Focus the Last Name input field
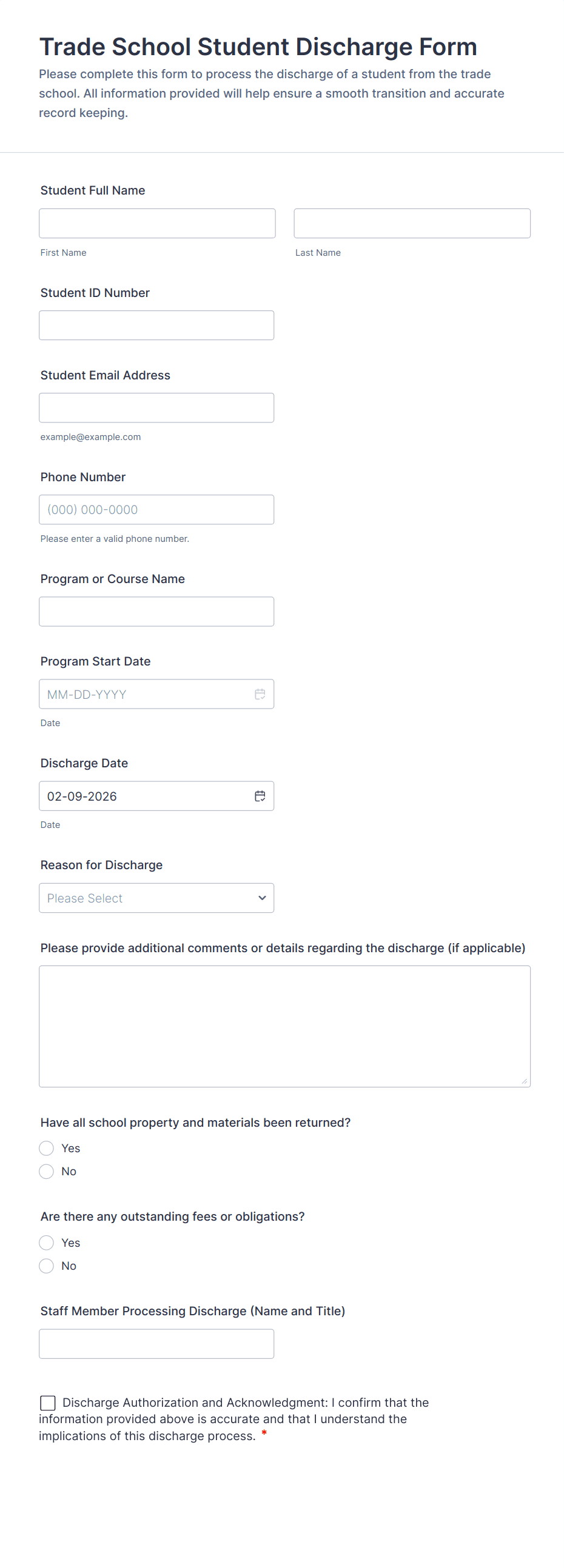The width and height of the screenshot is (564, 1568). point(412,224)
